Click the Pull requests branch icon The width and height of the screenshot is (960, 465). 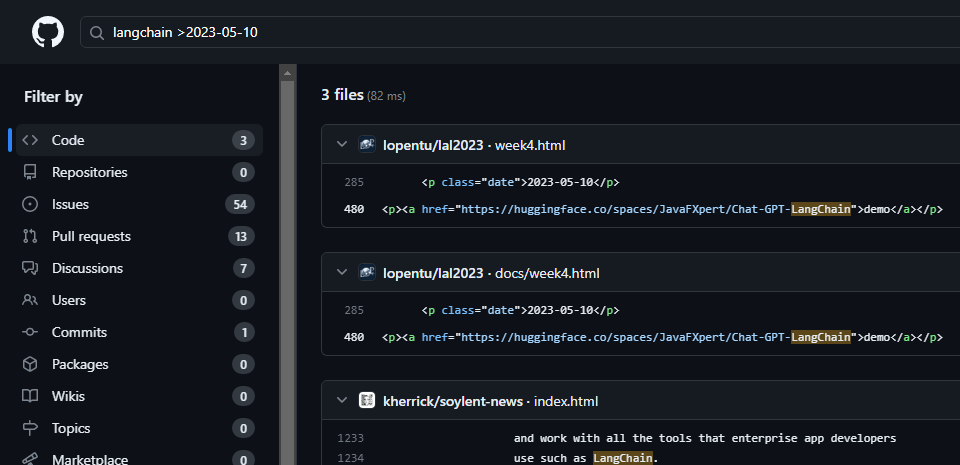(x=30, y=236)
